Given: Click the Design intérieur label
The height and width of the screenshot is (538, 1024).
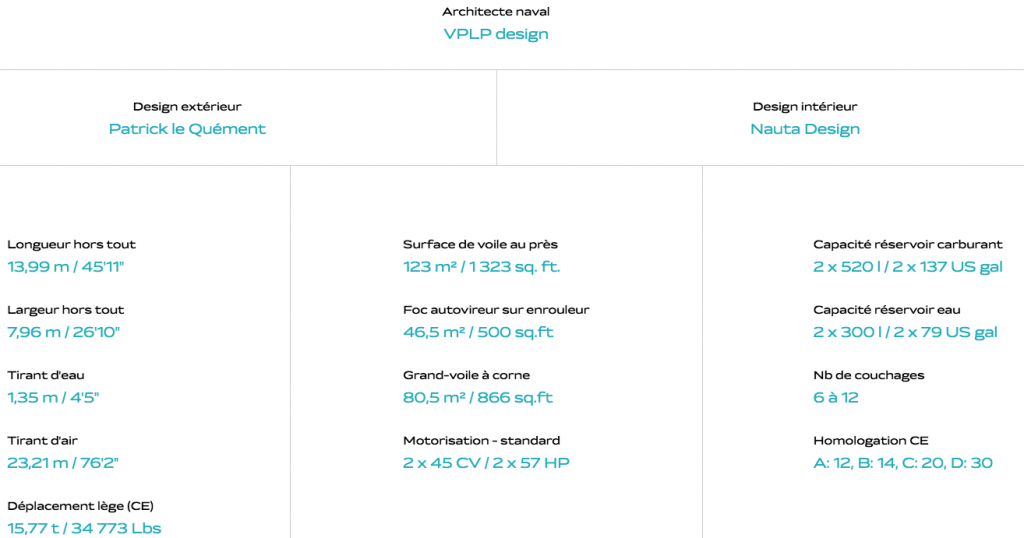Looking at the screenshot, I should (x=805, y=107).
